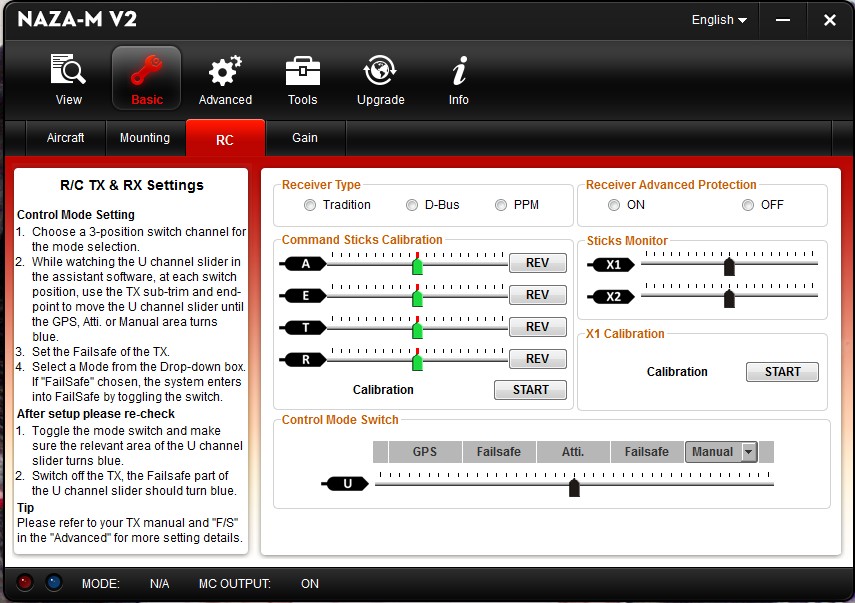Reverse the T channel with REV
The width and height of the screenshot is (855, 603).
click(538, 327)
